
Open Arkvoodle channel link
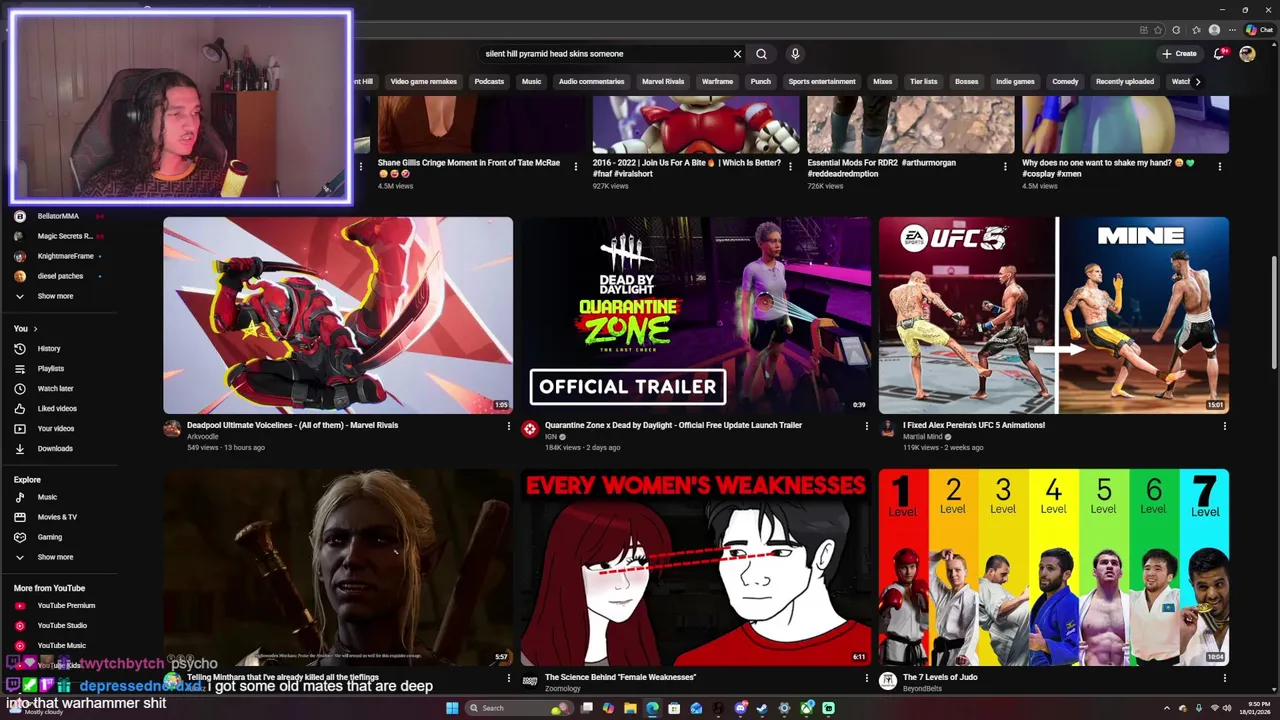tap(203, 436)
